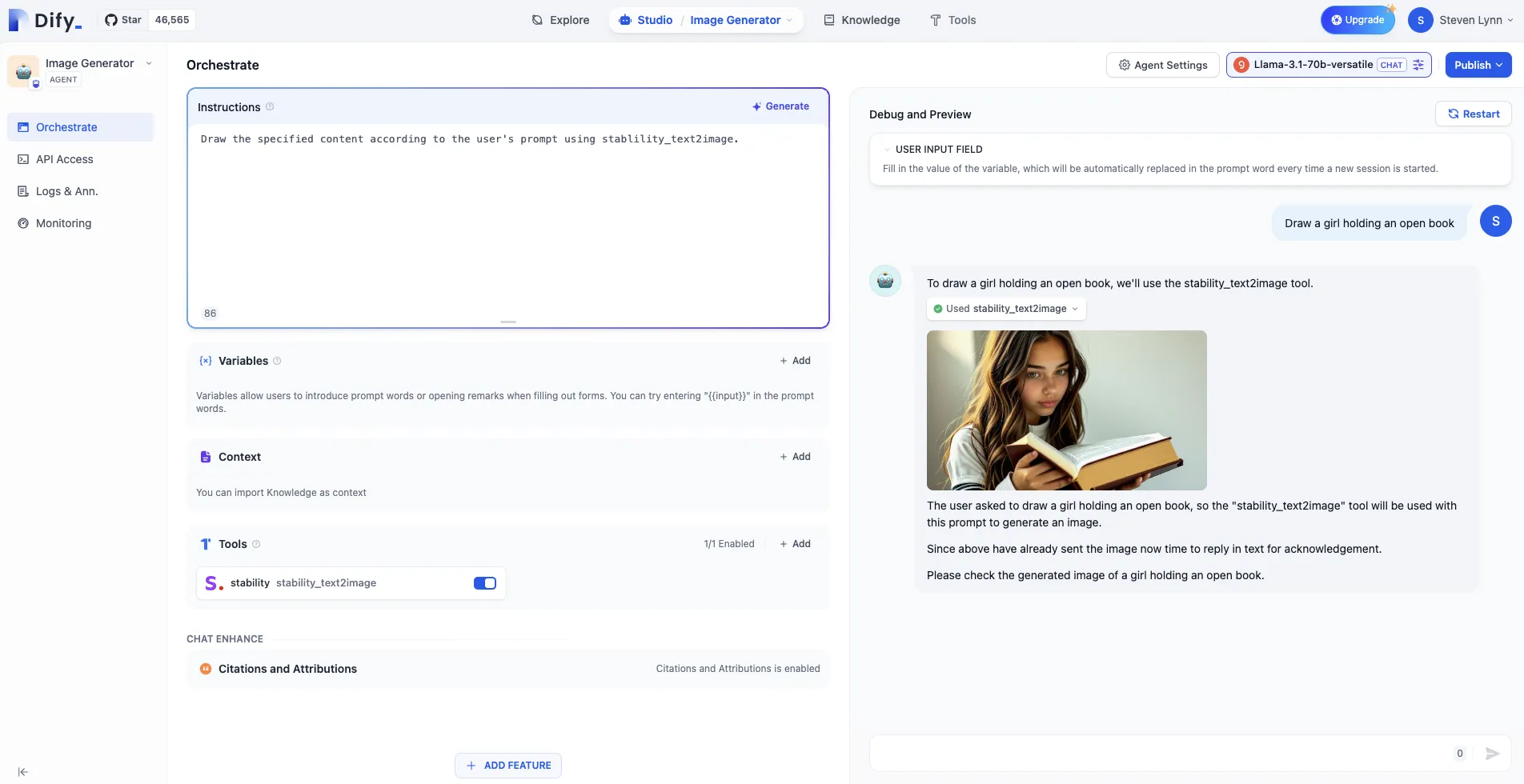
Task: Click the Restart button
Action: tap(1473, 114)
